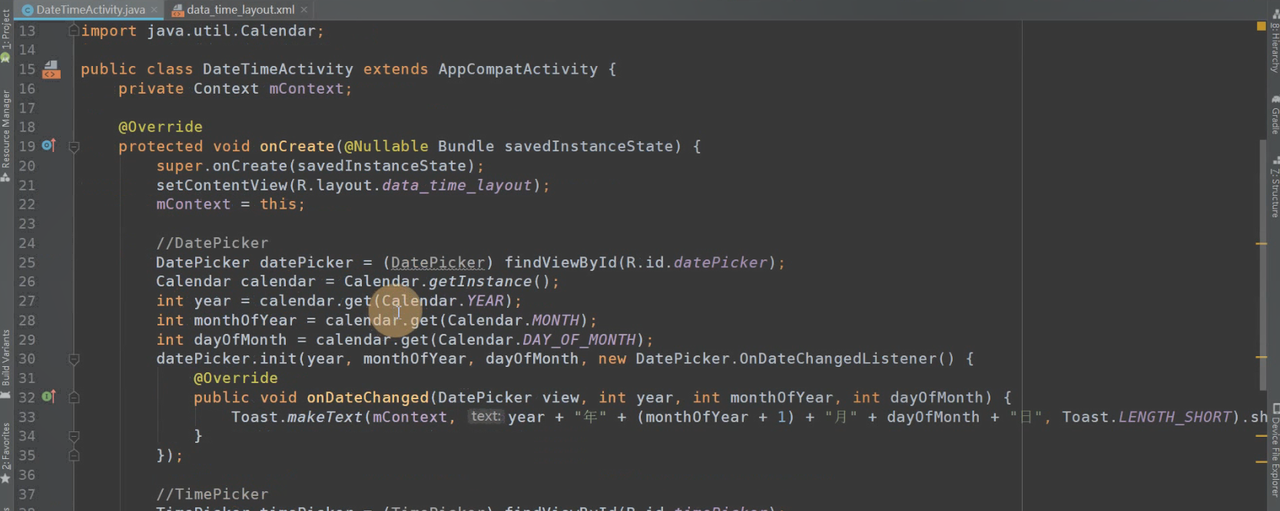
Task: Click the implements gutter icon on line 32
Action: (x=49, y=397)
